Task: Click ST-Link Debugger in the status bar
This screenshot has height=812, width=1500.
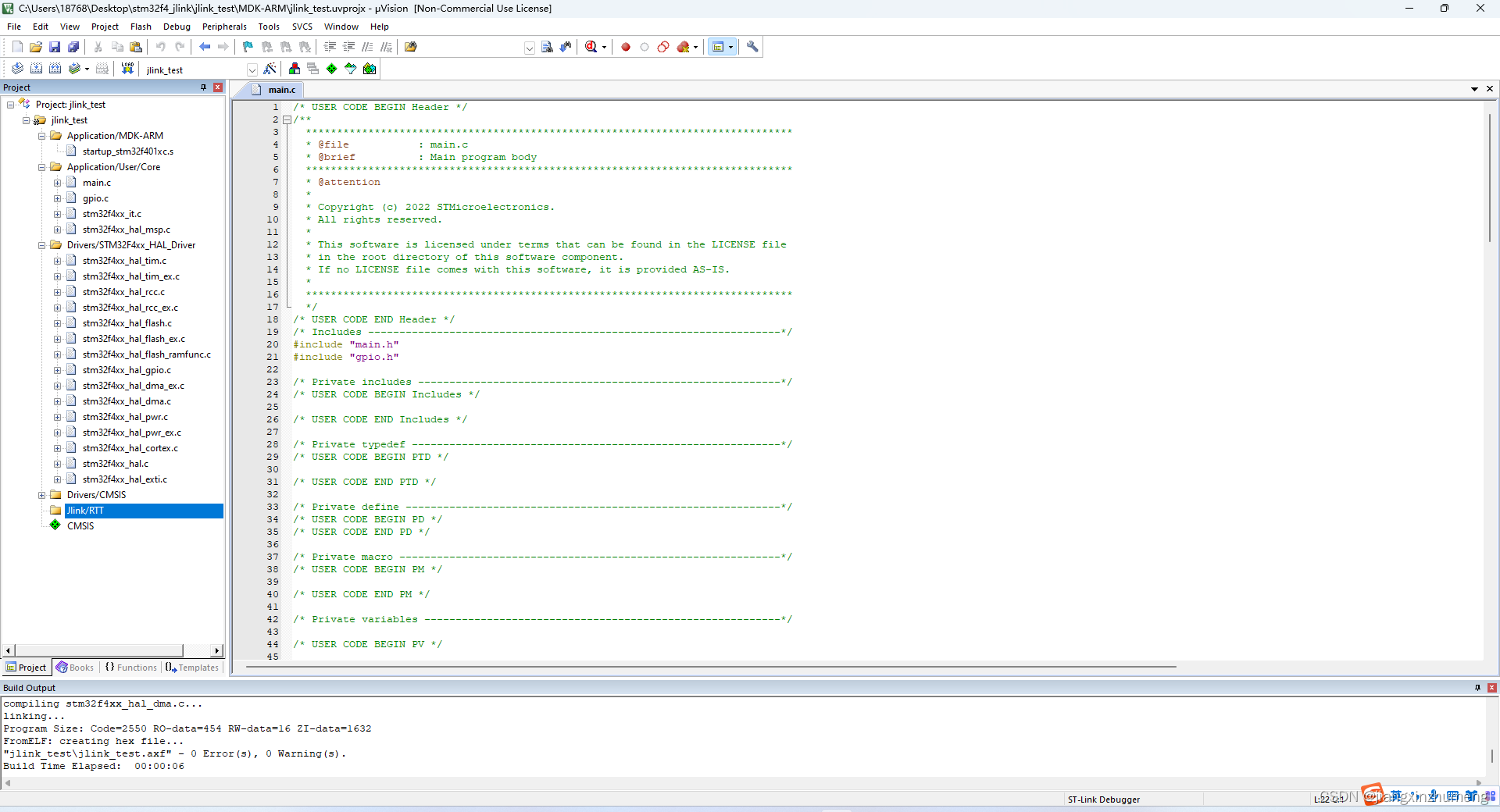Action: tap(1103, 800)
